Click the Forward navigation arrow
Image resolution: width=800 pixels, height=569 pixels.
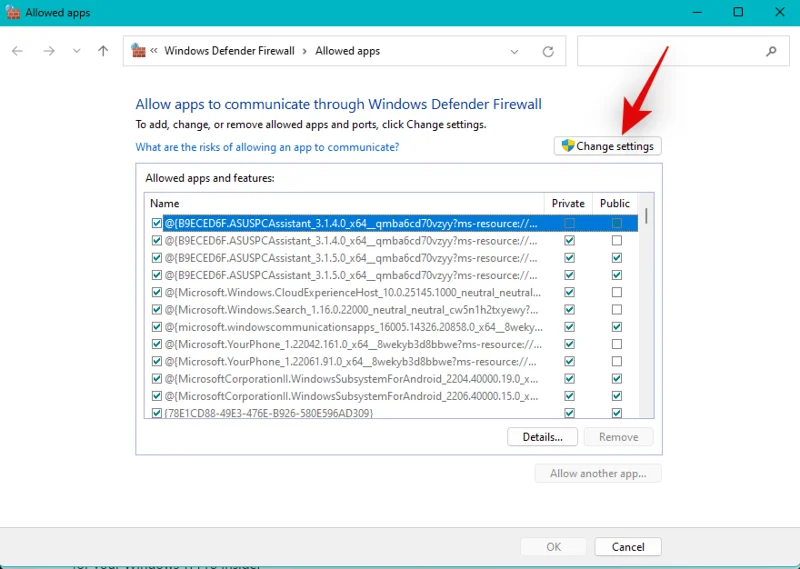pyautogui.click(x=48, y=51)
